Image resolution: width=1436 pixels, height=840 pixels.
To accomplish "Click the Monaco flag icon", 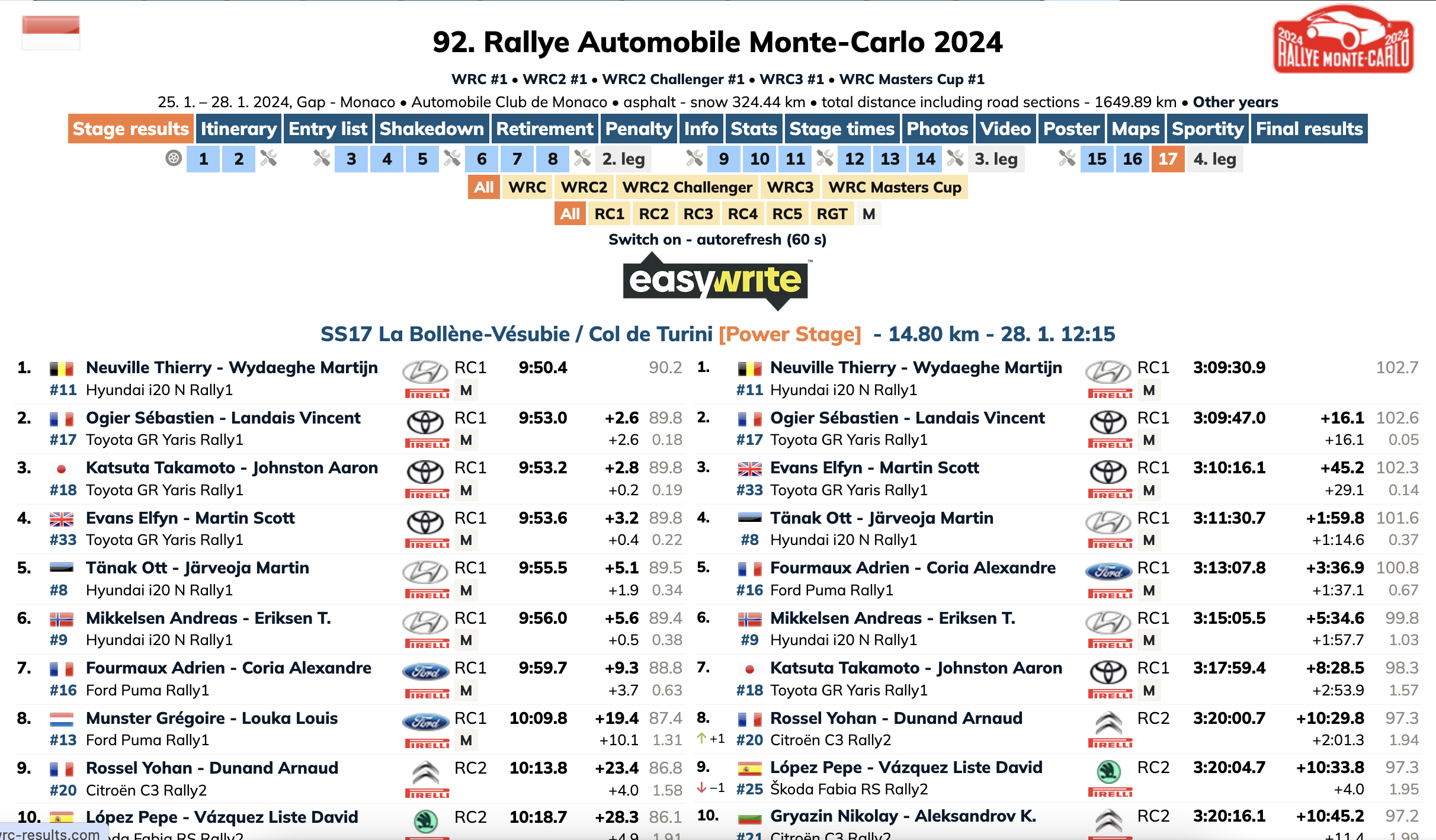I will (x=51, y=33).
